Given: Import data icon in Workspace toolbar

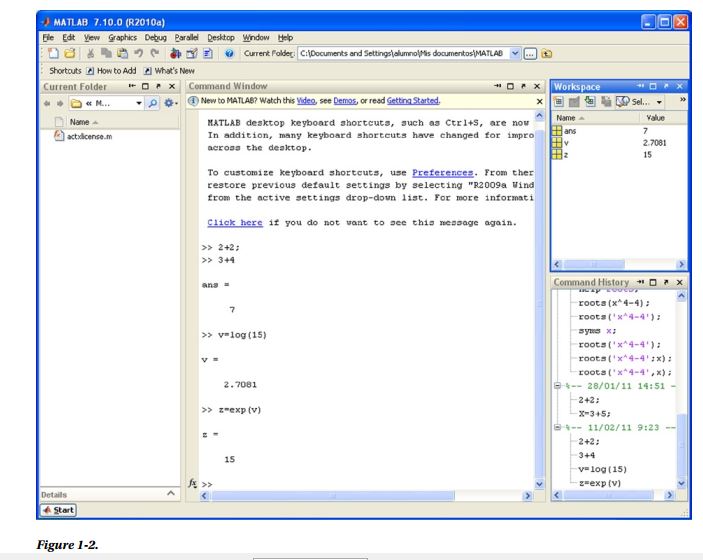Looking at the screenshot, I should [590, 102].
